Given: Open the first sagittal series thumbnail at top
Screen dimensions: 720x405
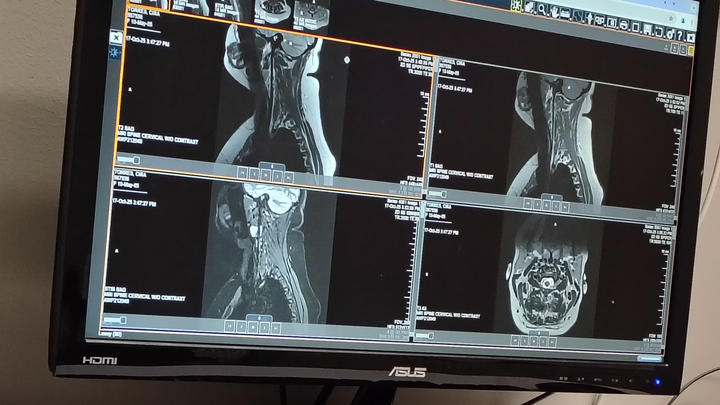Looking at the screenshot, I should 148,4.
